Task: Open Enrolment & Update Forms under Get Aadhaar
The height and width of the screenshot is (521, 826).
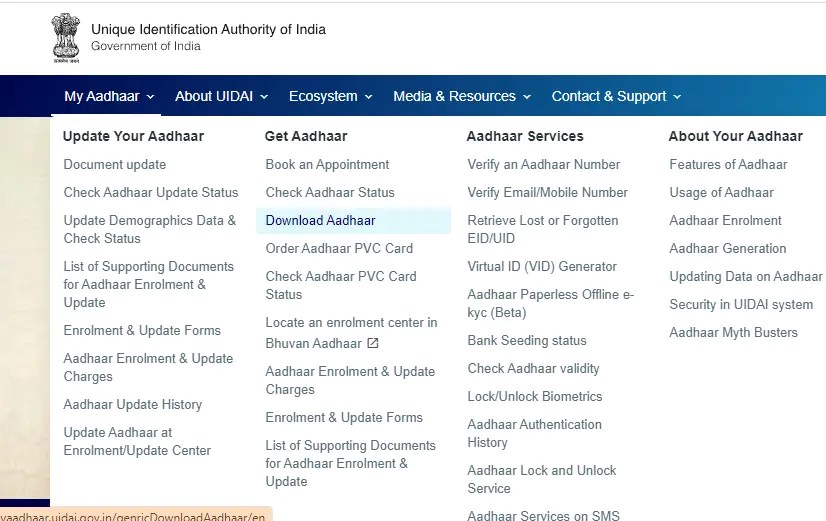Action: point(344,417)
